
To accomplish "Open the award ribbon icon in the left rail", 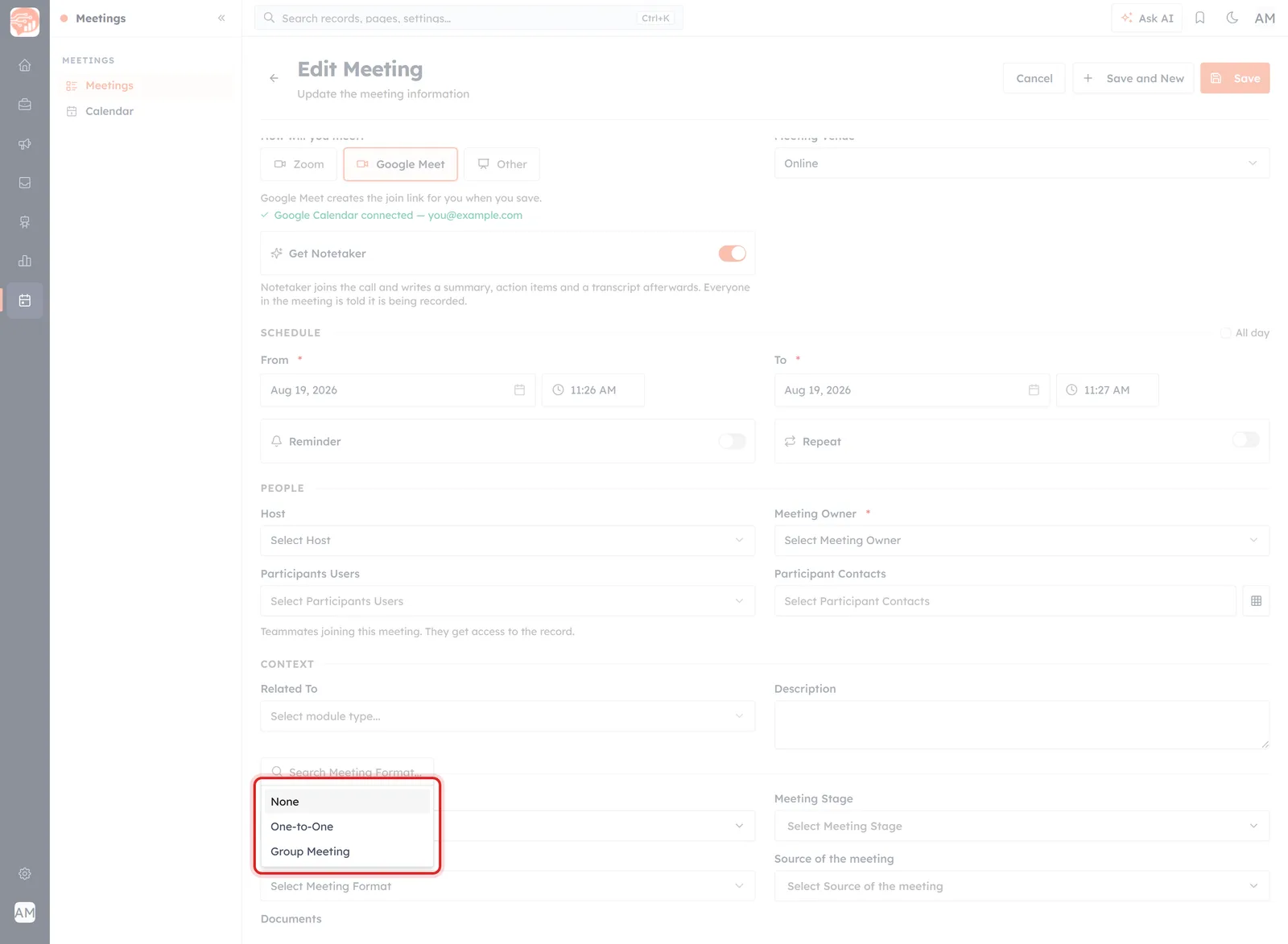I will click(x=25, y=222).
